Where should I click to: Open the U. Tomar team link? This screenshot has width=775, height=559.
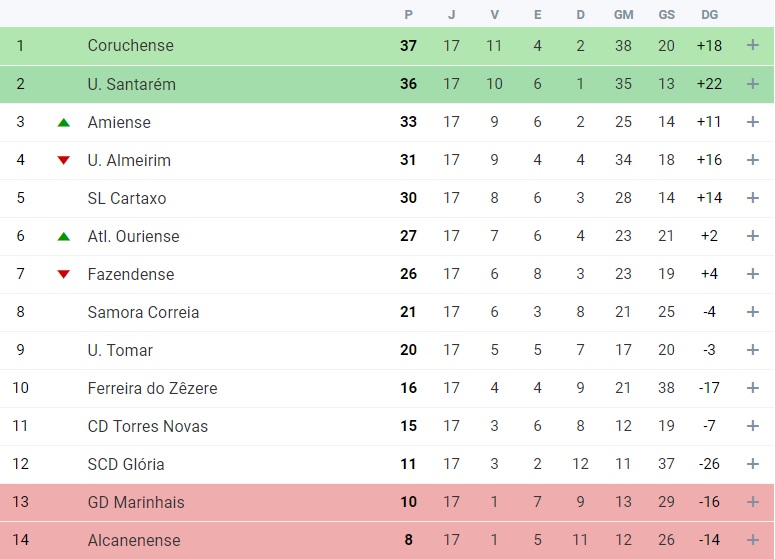pos(120,350)
